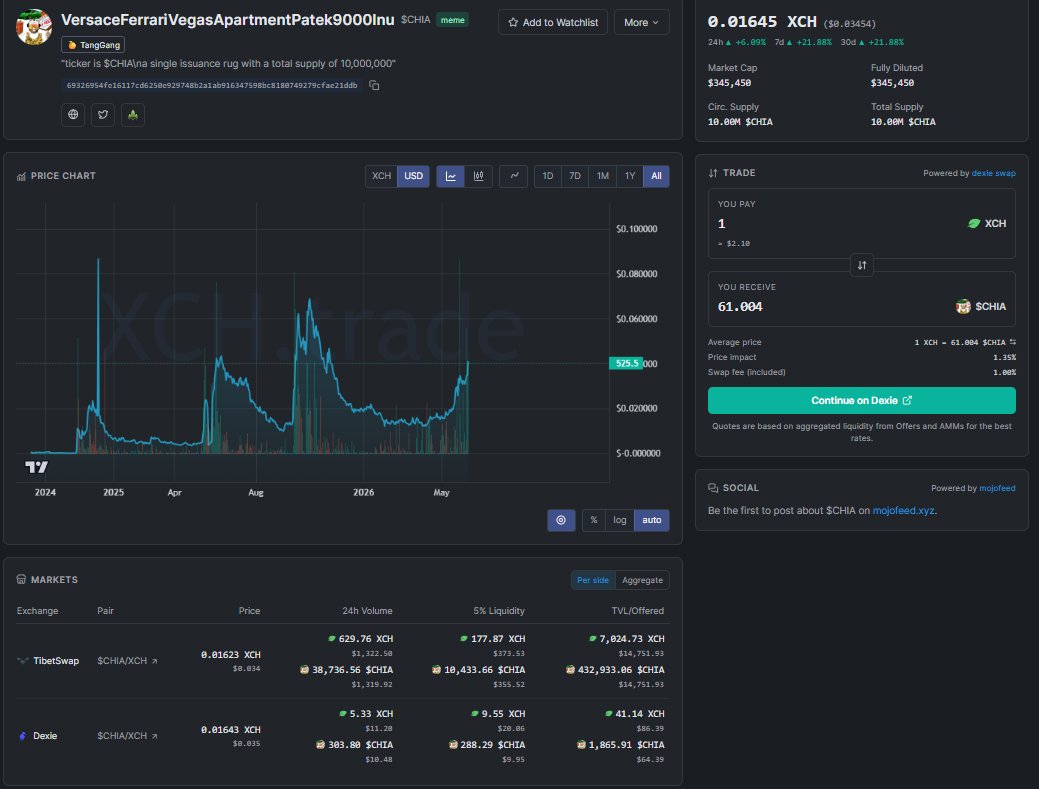1039x789 pixels.
Task: Open the globe website link icon
Action: tap(73, 115)
